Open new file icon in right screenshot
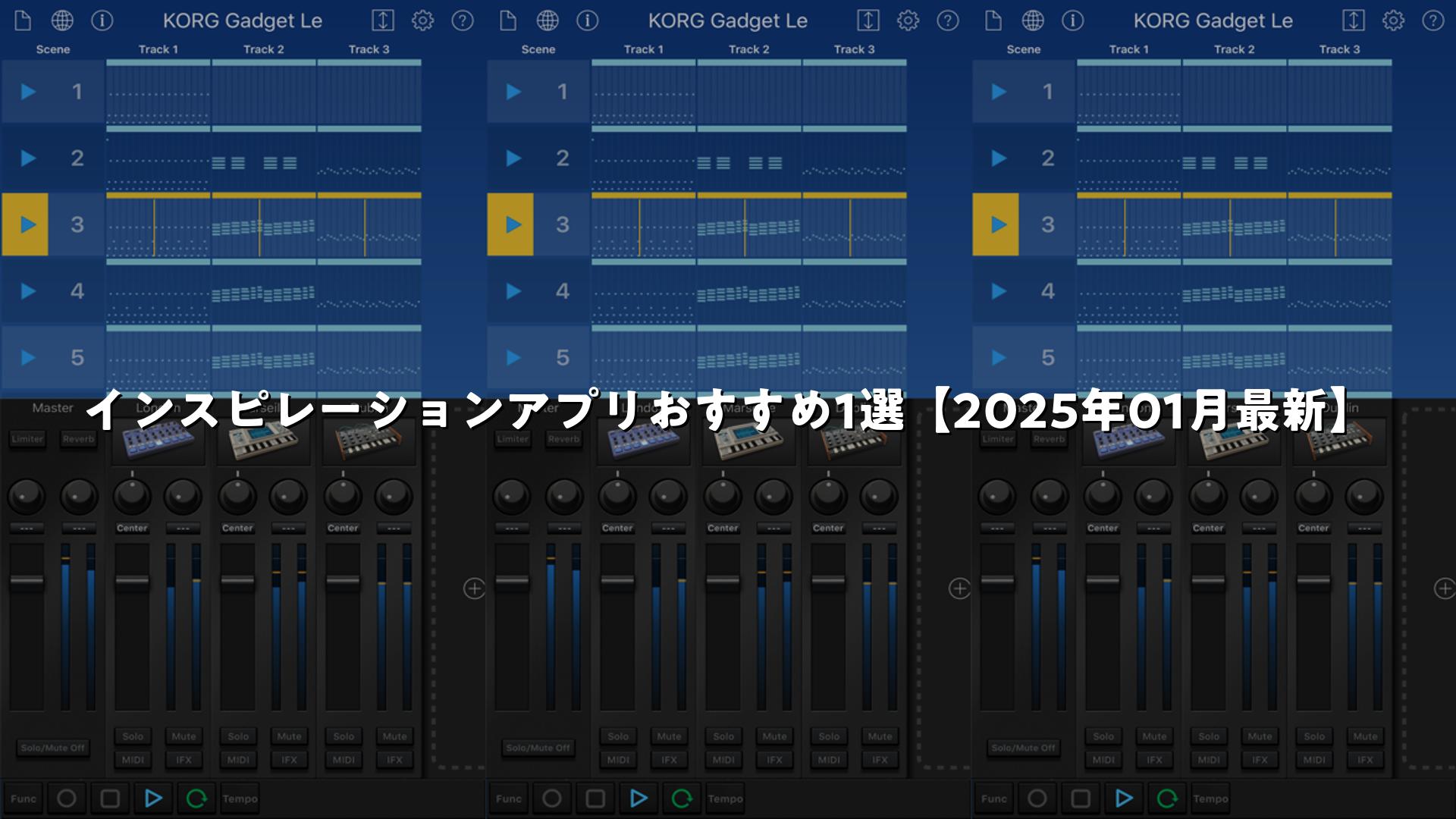The height and width of the screenshot is (819, 1456). [x=993, y=20]
